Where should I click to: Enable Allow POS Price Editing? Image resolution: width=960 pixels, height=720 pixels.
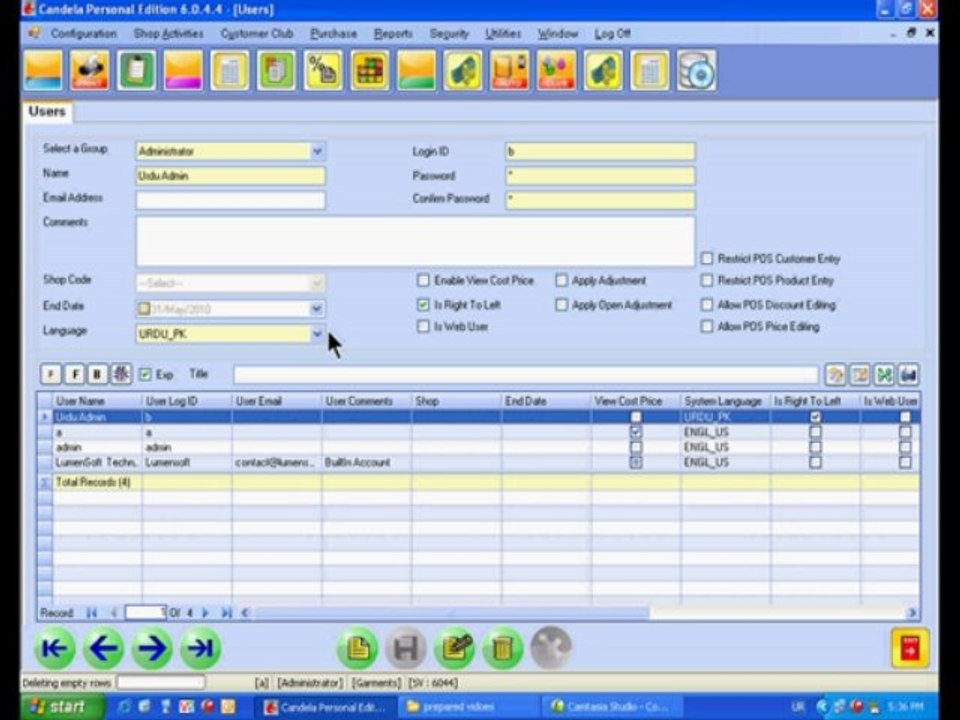pyautogui.click(x=707, y=326)
